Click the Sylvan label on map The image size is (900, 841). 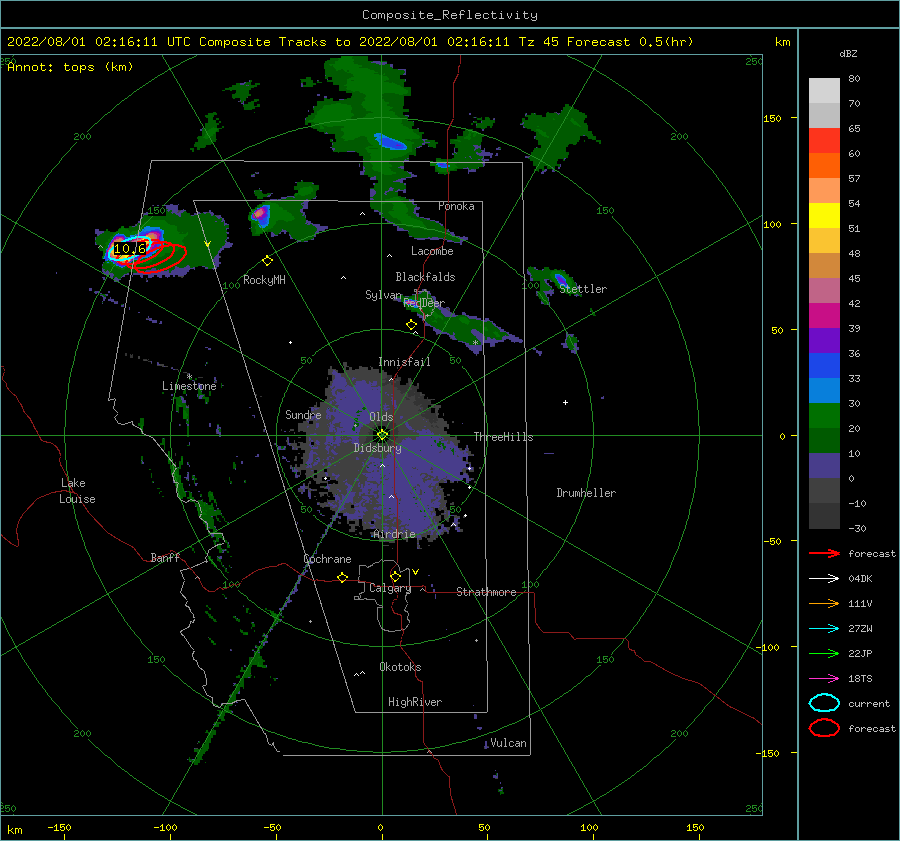pyautogui.click(x=383, y=295)
